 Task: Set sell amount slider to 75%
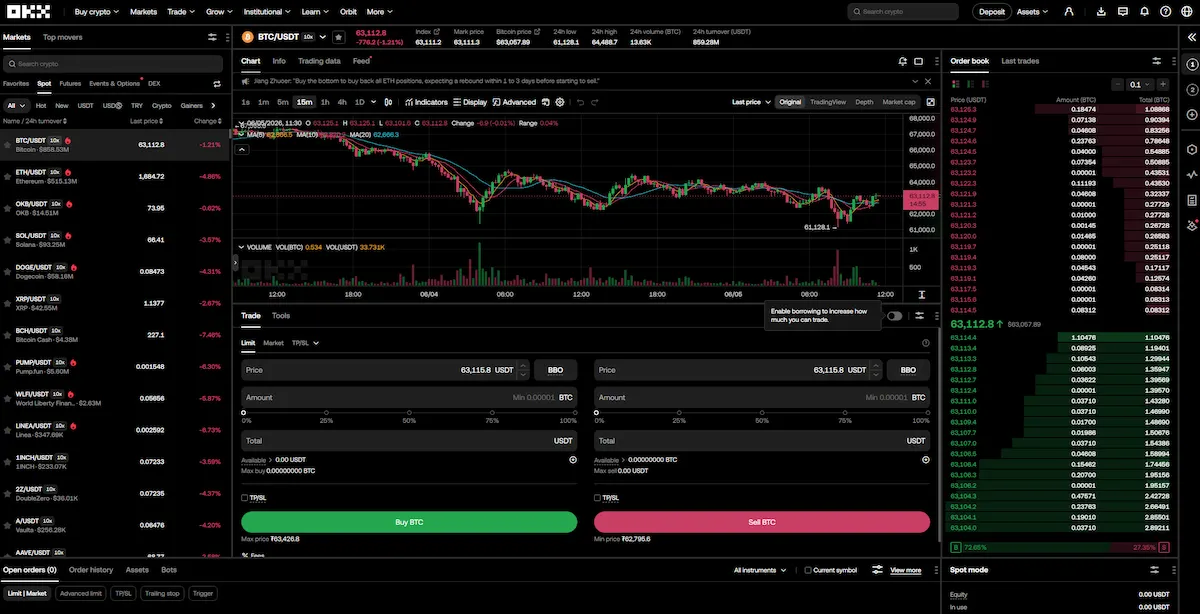point(845,412)
